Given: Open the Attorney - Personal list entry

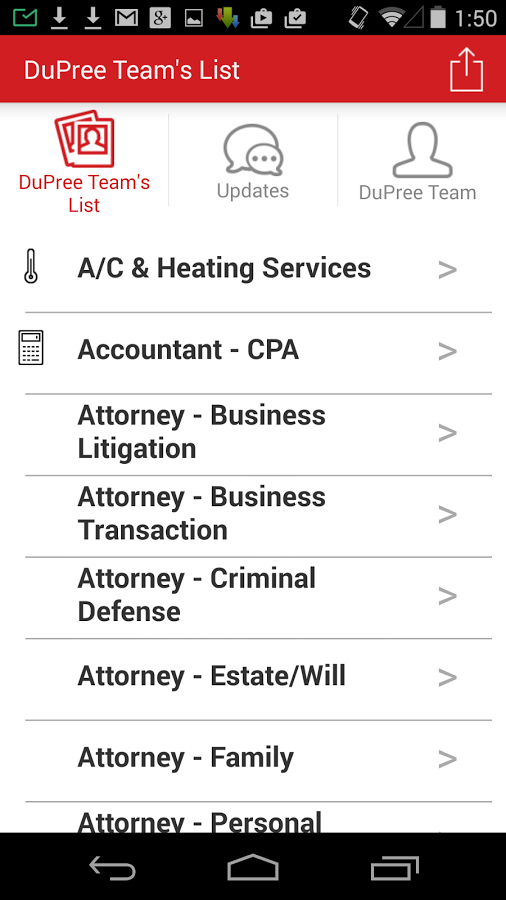Looking at the screenshot, I should [x=258, y=818].
